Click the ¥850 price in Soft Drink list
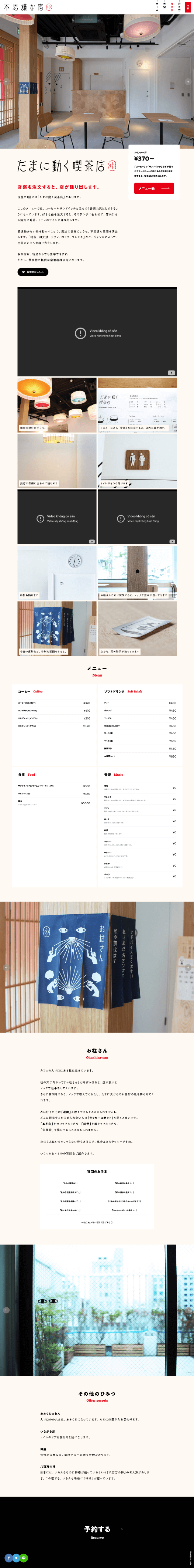This screenshot has width=194, height=1568. [x=173, y=756]
